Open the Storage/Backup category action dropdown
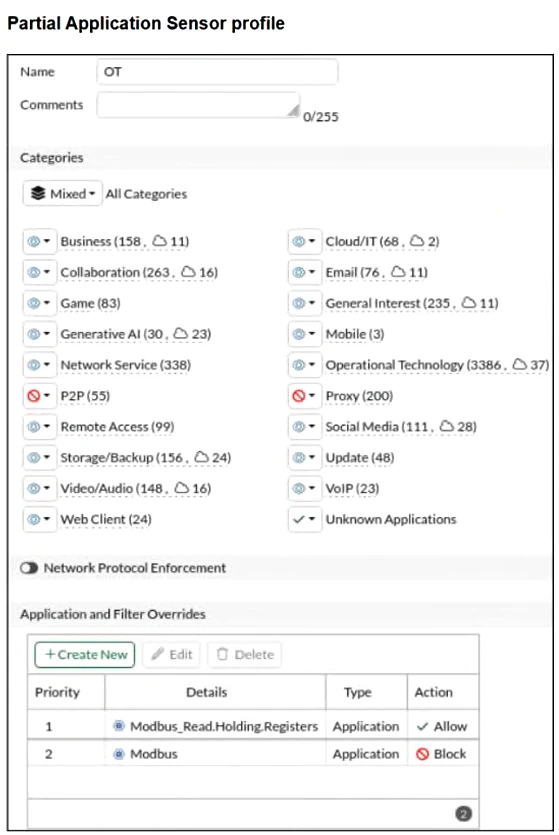 coord(39,457)
